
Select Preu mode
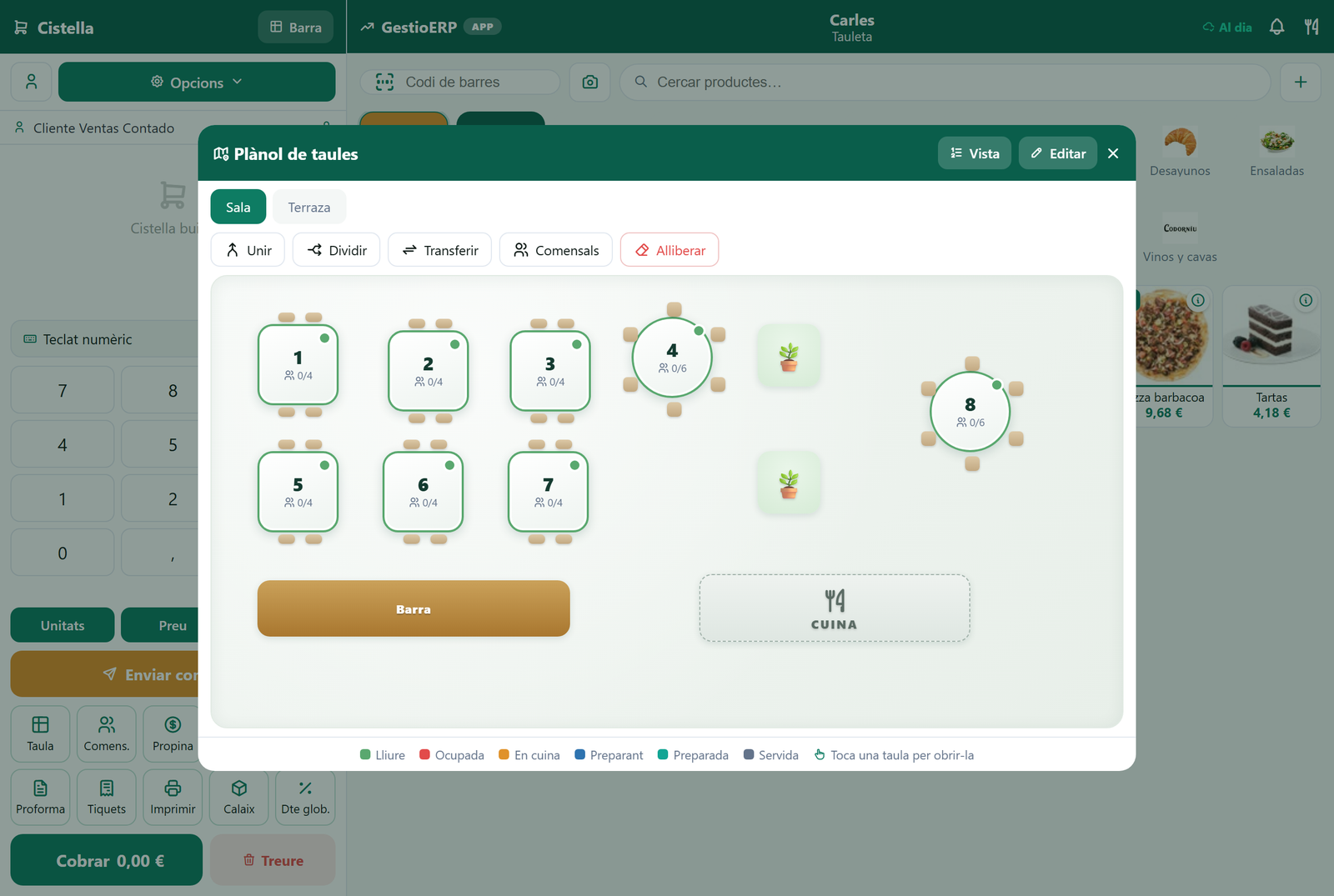pos(160,625)
